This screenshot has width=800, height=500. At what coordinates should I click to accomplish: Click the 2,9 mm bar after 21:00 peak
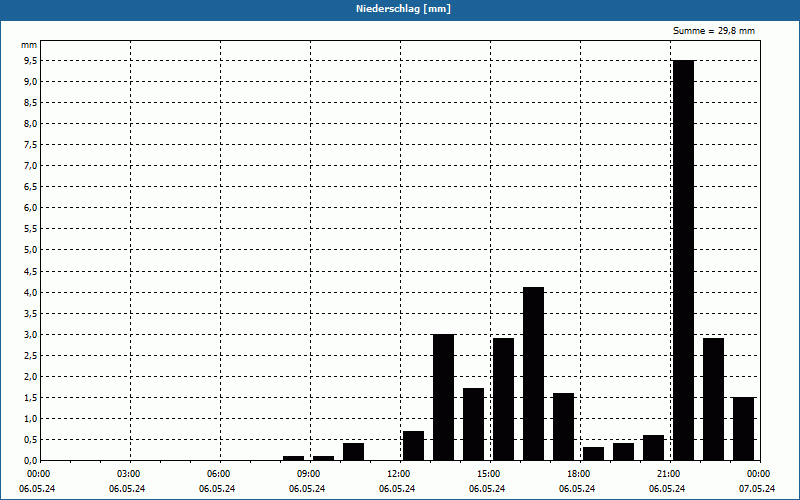[713, 399]
